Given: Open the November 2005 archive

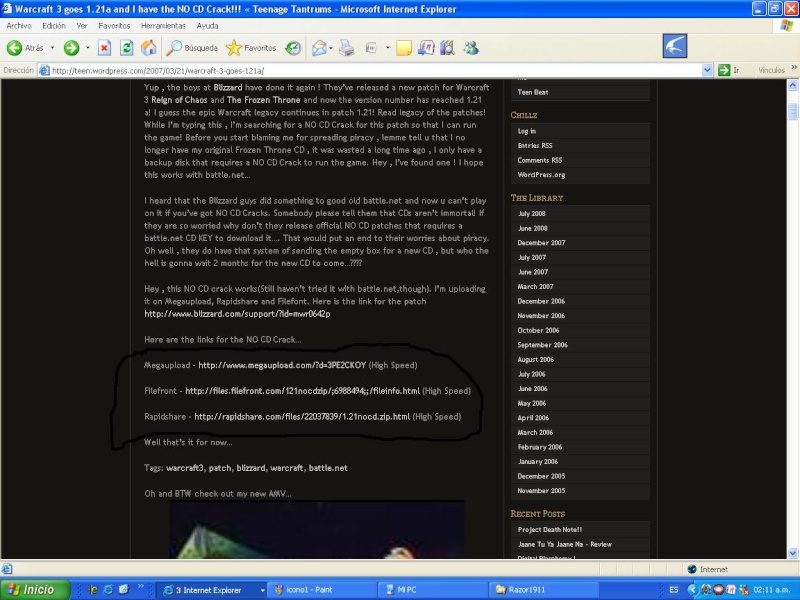Looking at the screenshot, I should [x=541, y=491].
